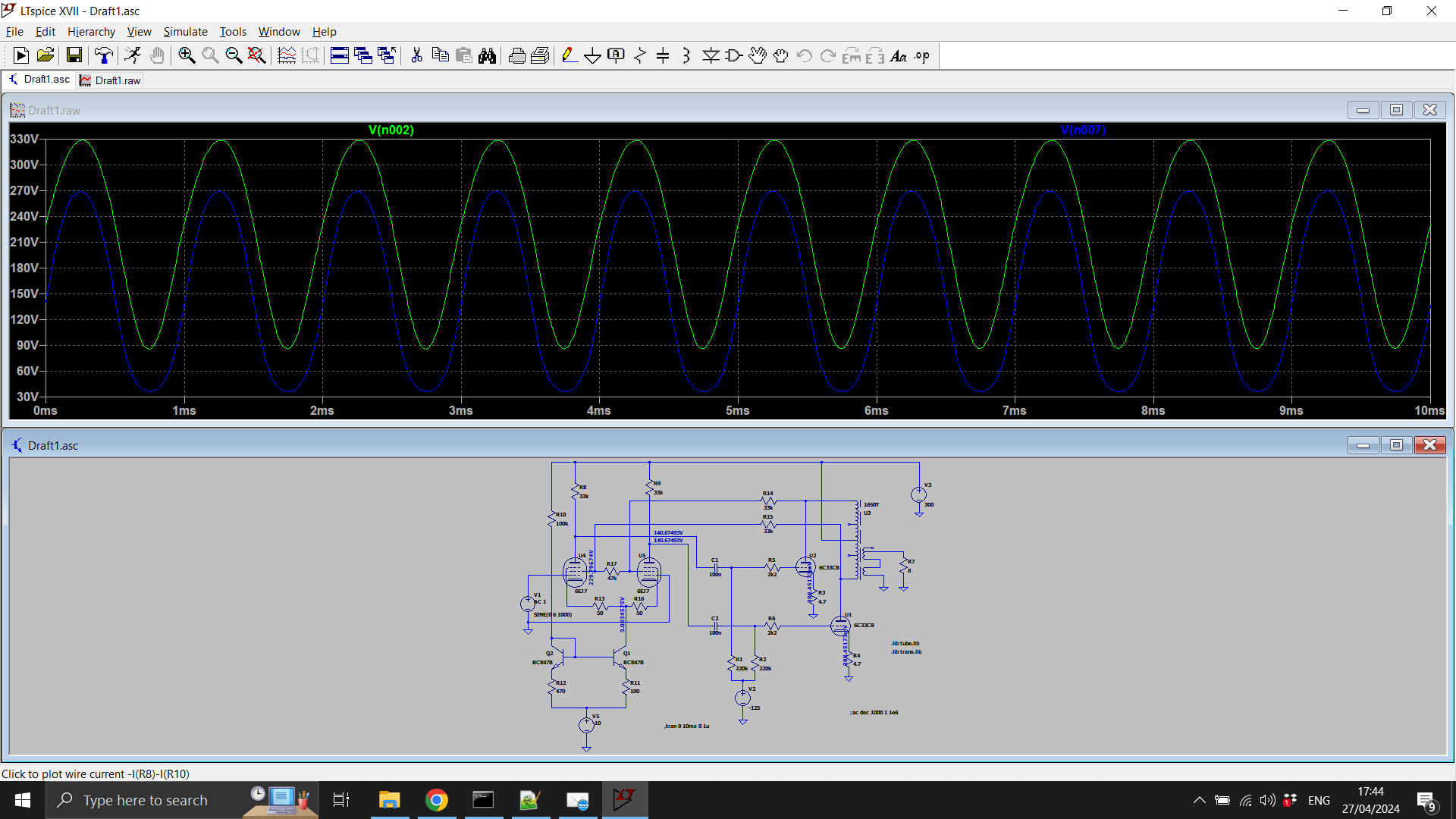Place a Diode component
The width and height of the screenshot is (1456, 819).
[711, 55]
